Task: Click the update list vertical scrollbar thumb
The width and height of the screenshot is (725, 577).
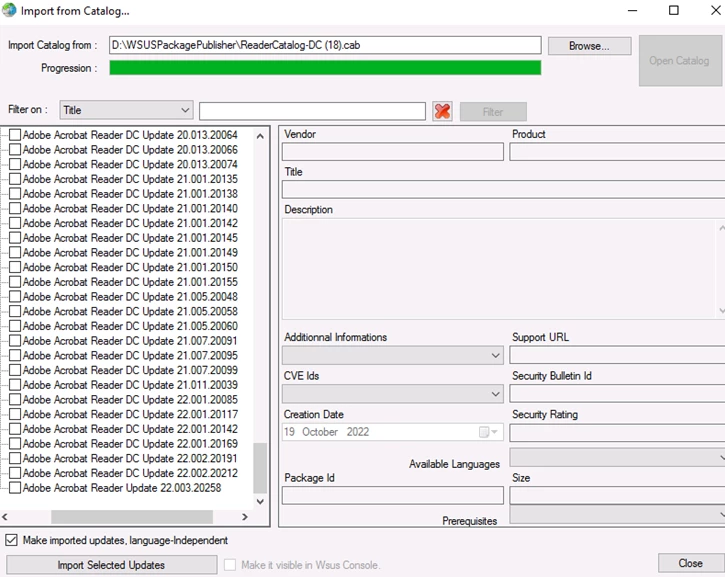Action: [x=260, y=468]
